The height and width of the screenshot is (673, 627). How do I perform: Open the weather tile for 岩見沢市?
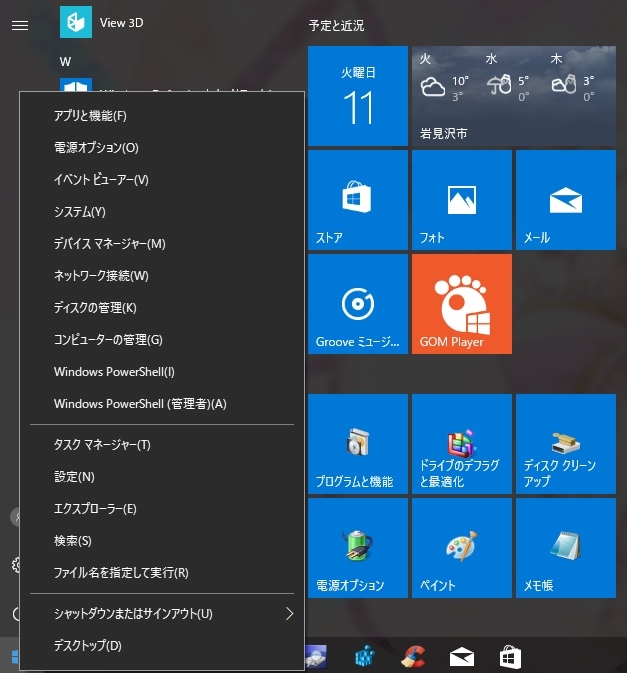tap(514, 96)
